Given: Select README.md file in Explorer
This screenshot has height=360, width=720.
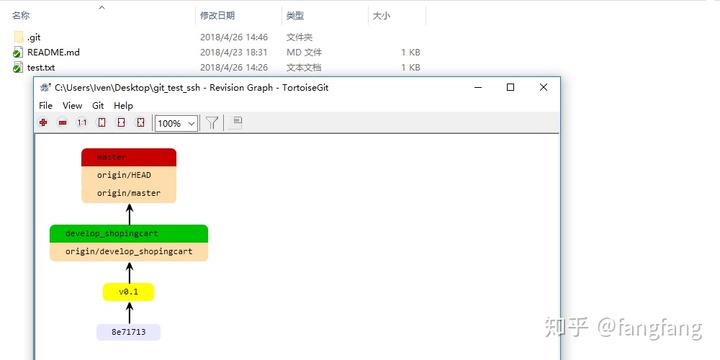Looking at the screenshot, I should click(x=46, y=52).
